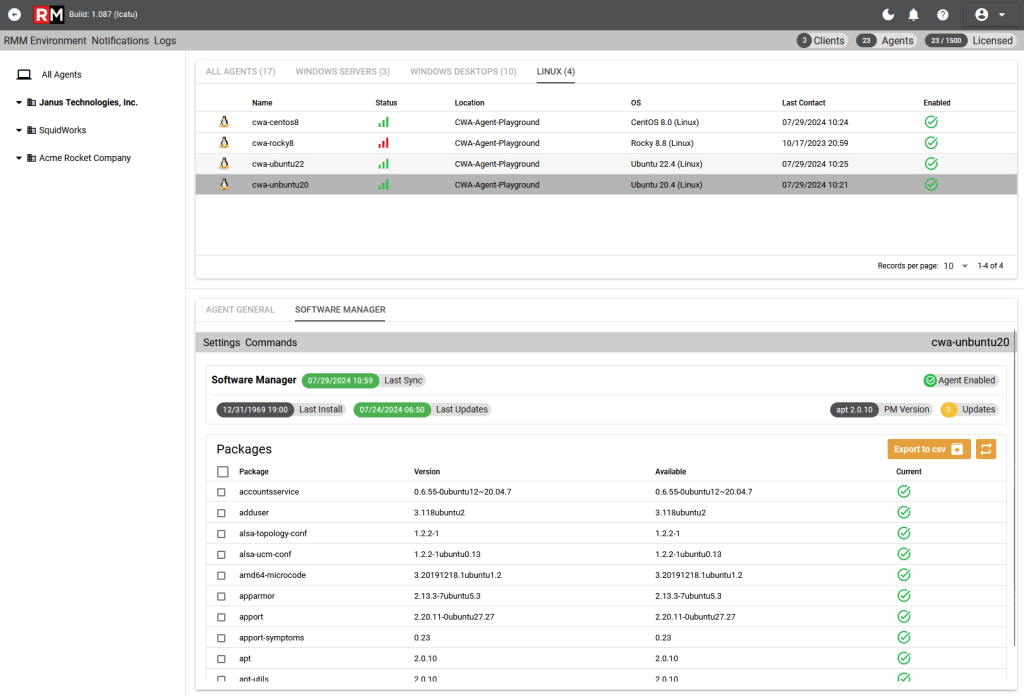The height and width of the screenshot is (696, 1024).
Task: Check the apport-symptoms package checkbox
Action: coord(221,639)
